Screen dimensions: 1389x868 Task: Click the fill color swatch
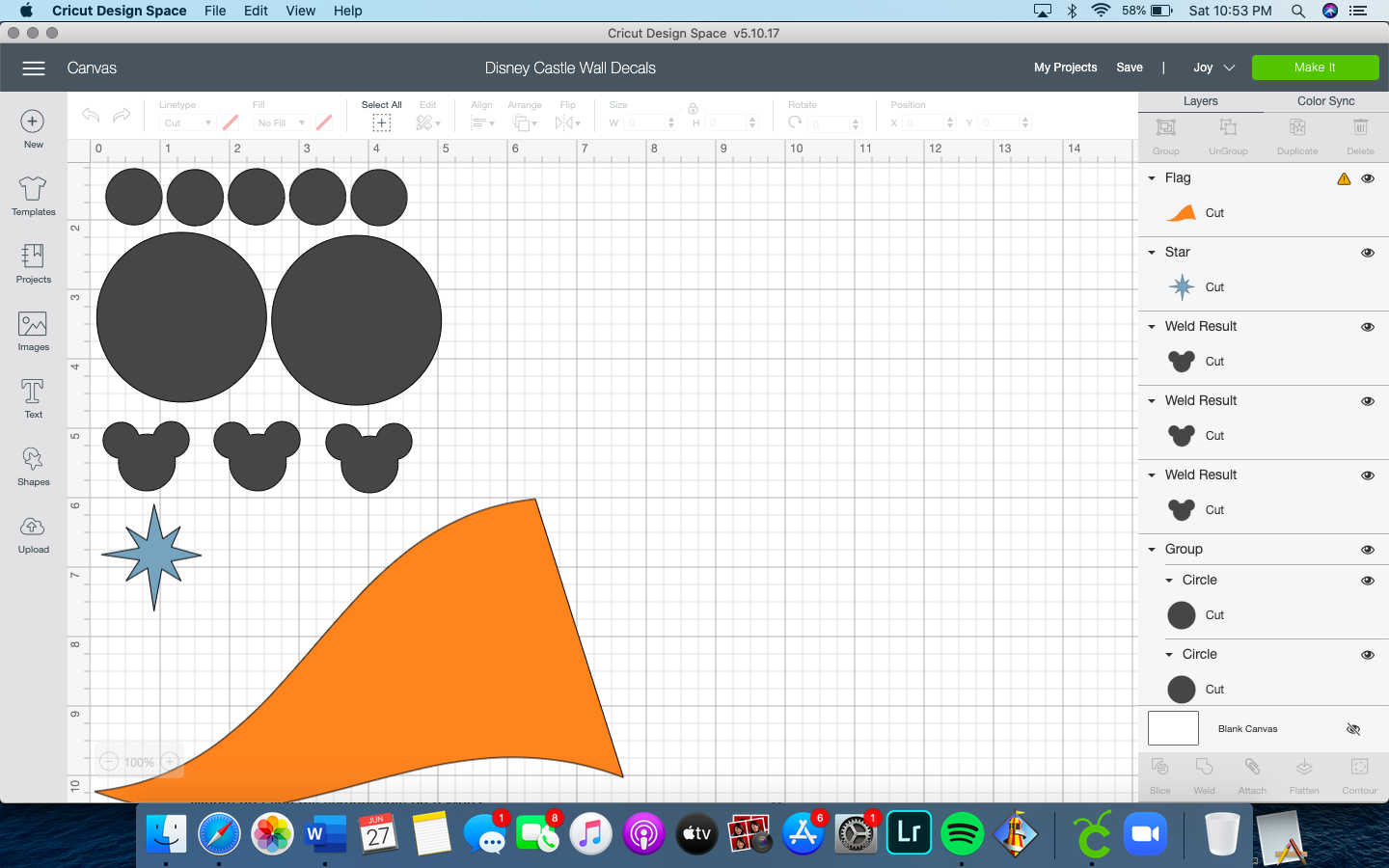click(324, 122)
